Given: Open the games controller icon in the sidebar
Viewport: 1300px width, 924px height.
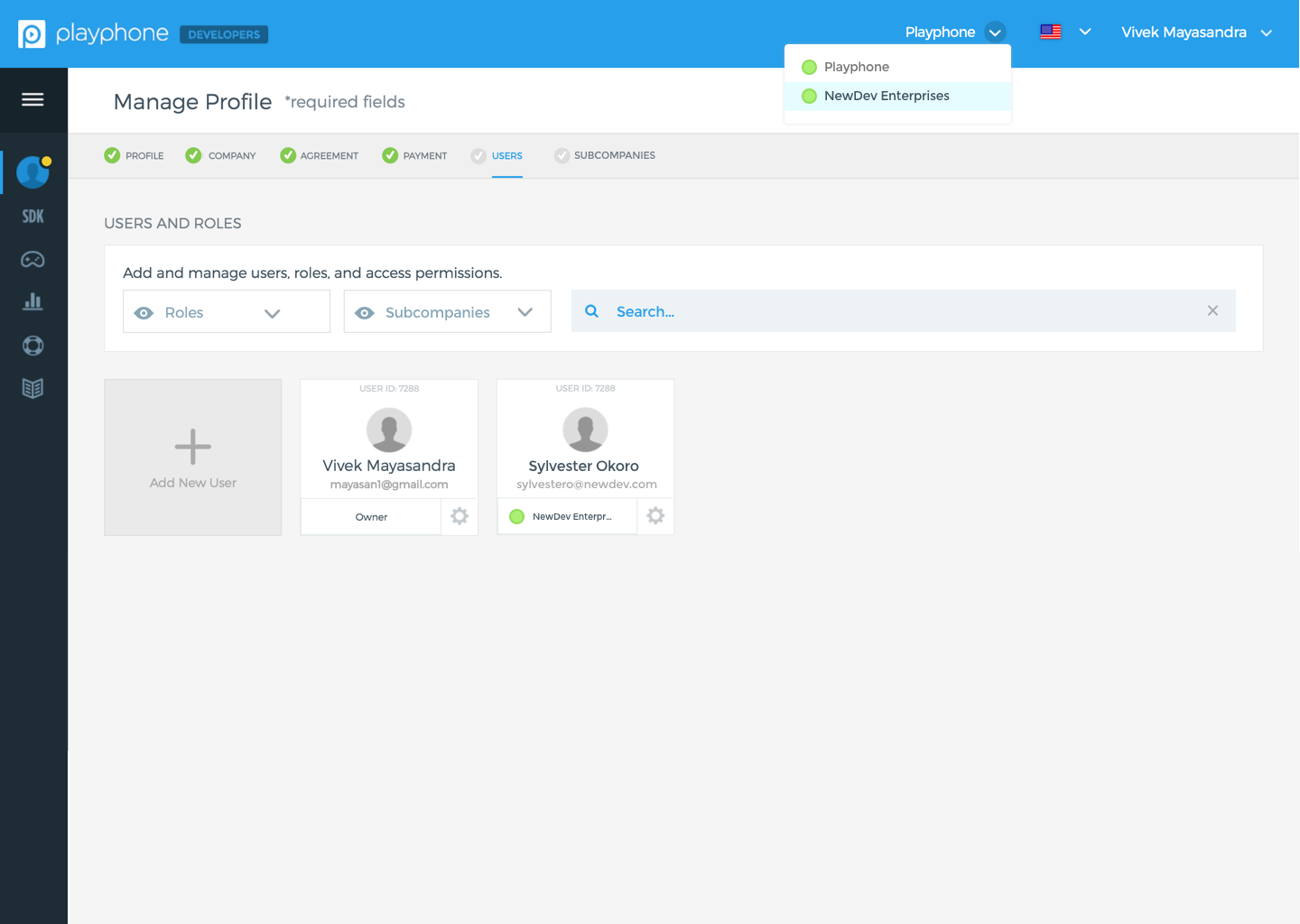Looking at the screenshot, I should [x=32, y=260].
